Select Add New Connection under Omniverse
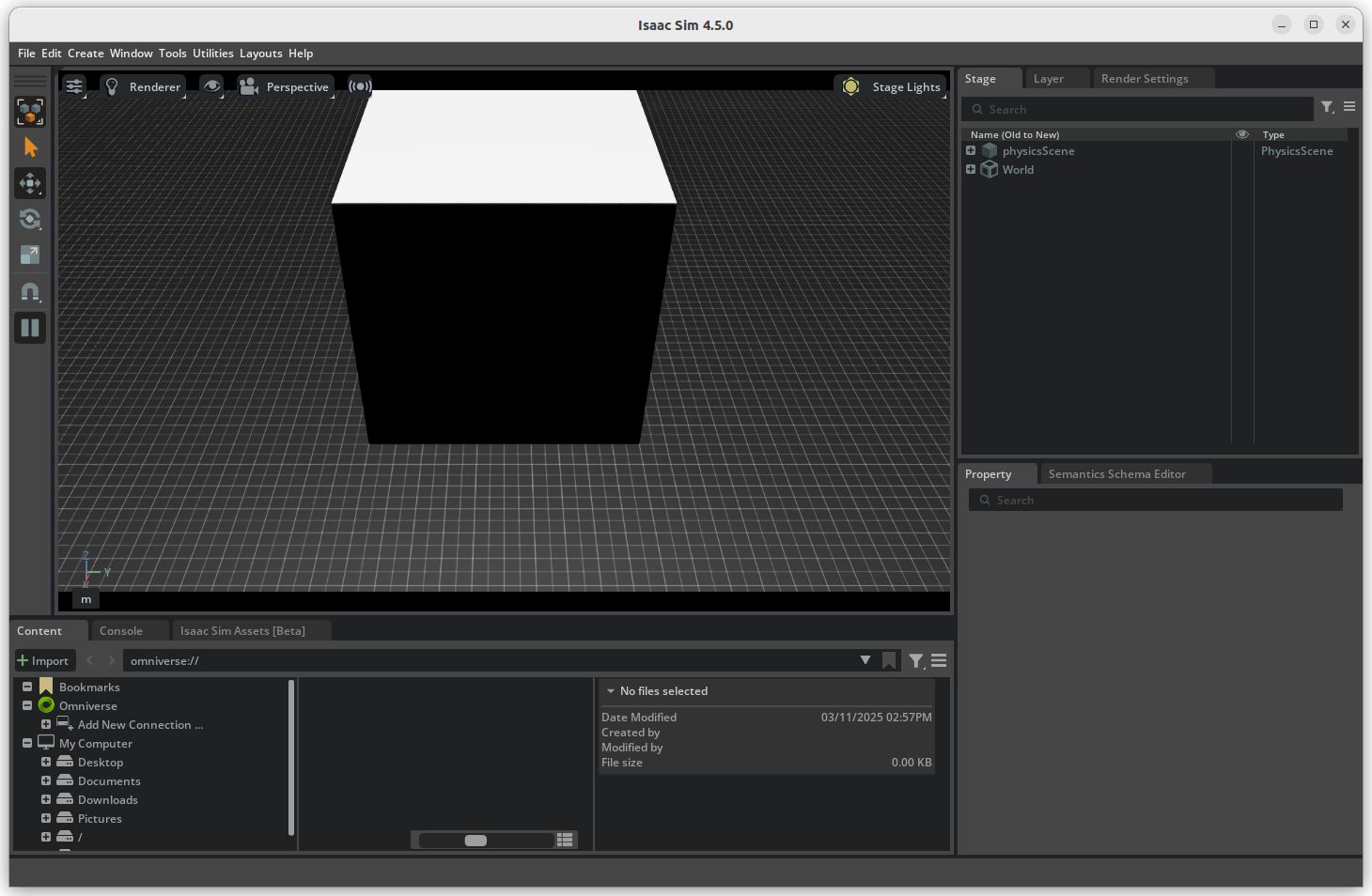This screenshot has width=1372, height=896. 140,725
